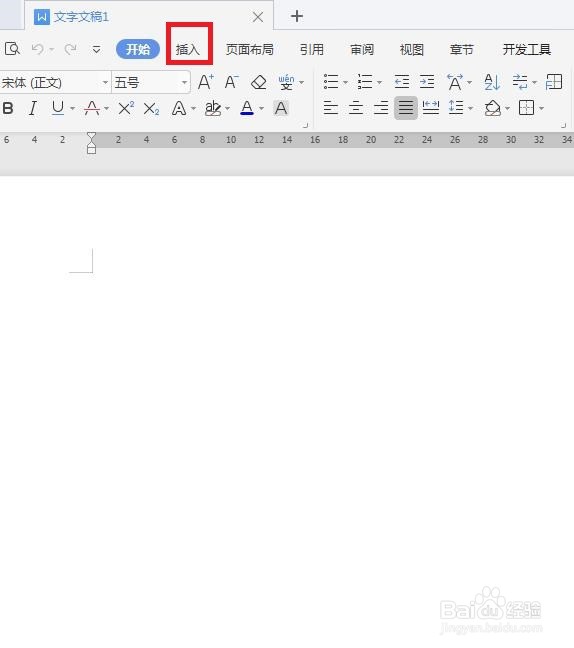Screen dimensions: 574x648
Task: Close the 文字文稿1 document tab
Action: pyautogui.click(x=258, y=17)
